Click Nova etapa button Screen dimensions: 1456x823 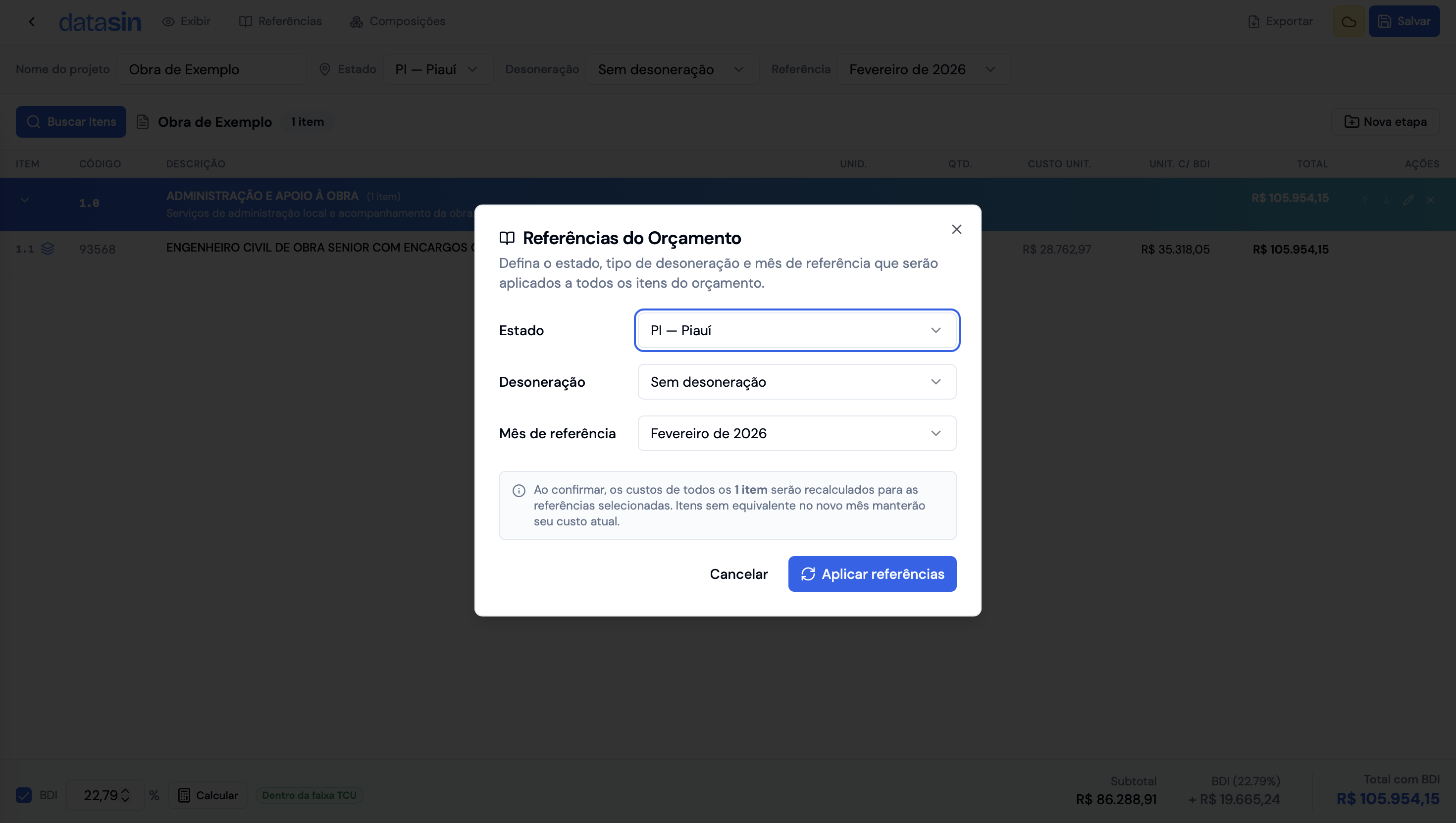coord(1385,121)
